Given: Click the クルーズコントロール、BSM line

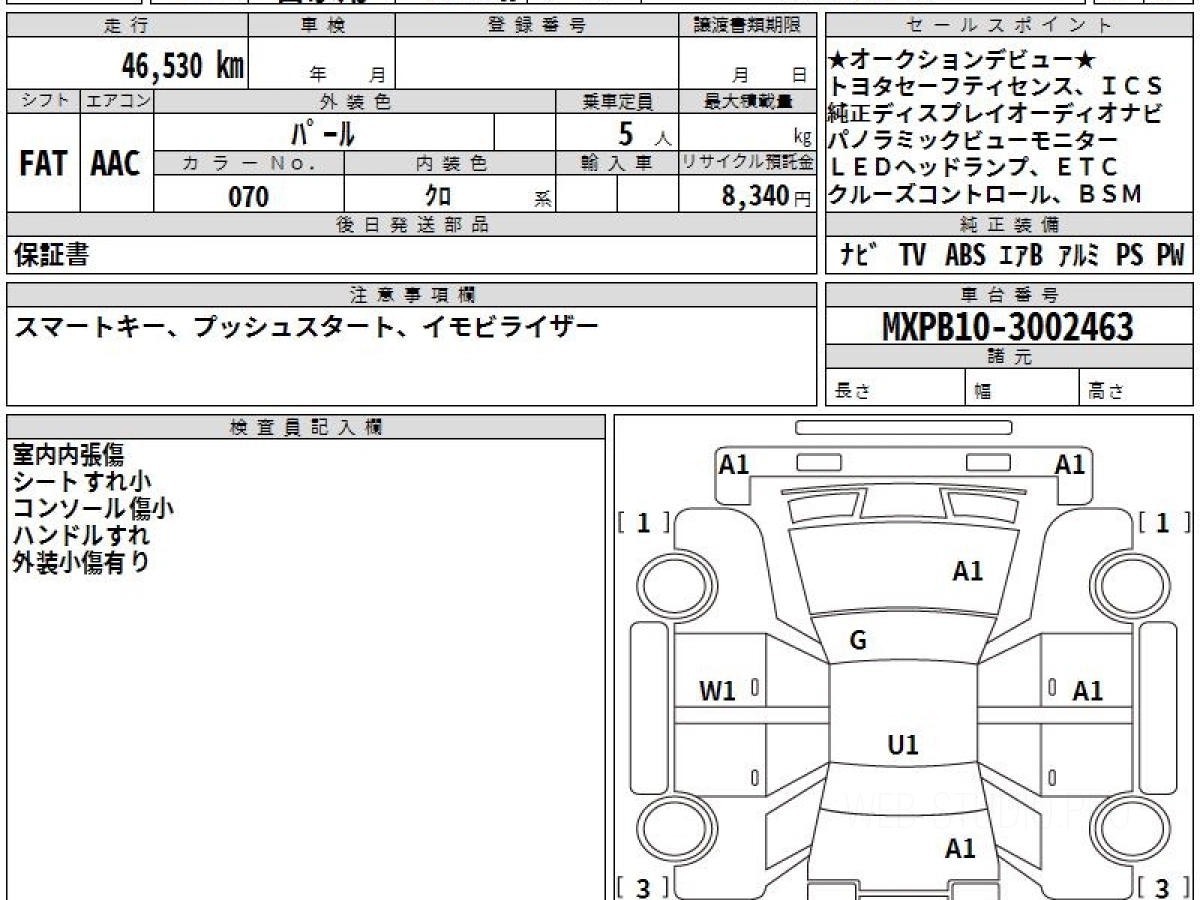Looking at the screenshot, I should tap(985, 194).
